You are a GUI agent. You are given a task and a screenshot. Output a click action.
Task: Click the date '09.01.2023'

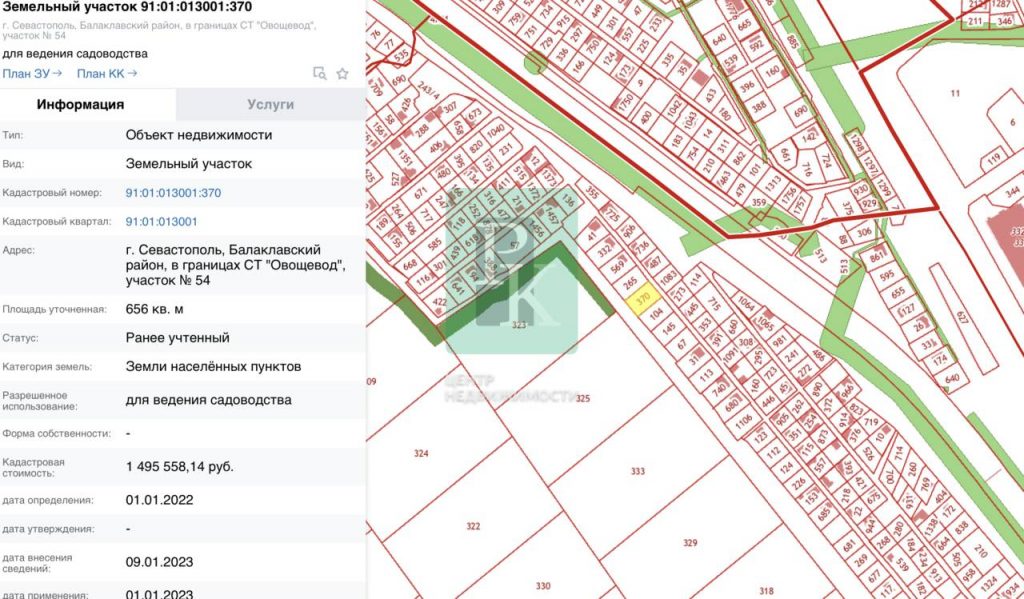tap(159, 562)
